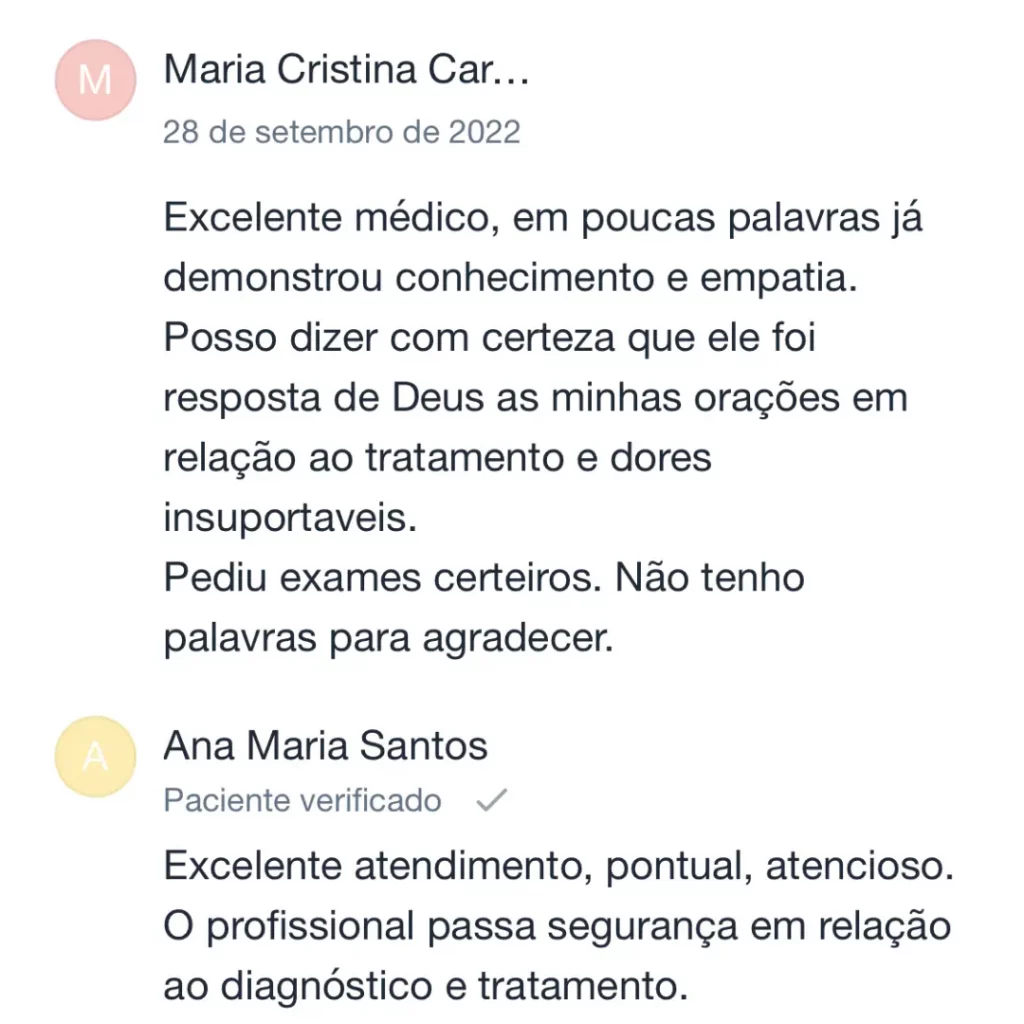
Task: Click the verified patient checkmark icon
Action: [491, 800]
